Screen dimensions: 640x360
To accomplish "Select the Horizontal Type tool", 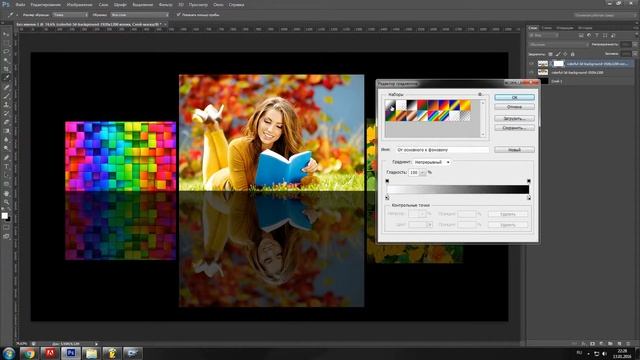I will (x=6, y=167).
